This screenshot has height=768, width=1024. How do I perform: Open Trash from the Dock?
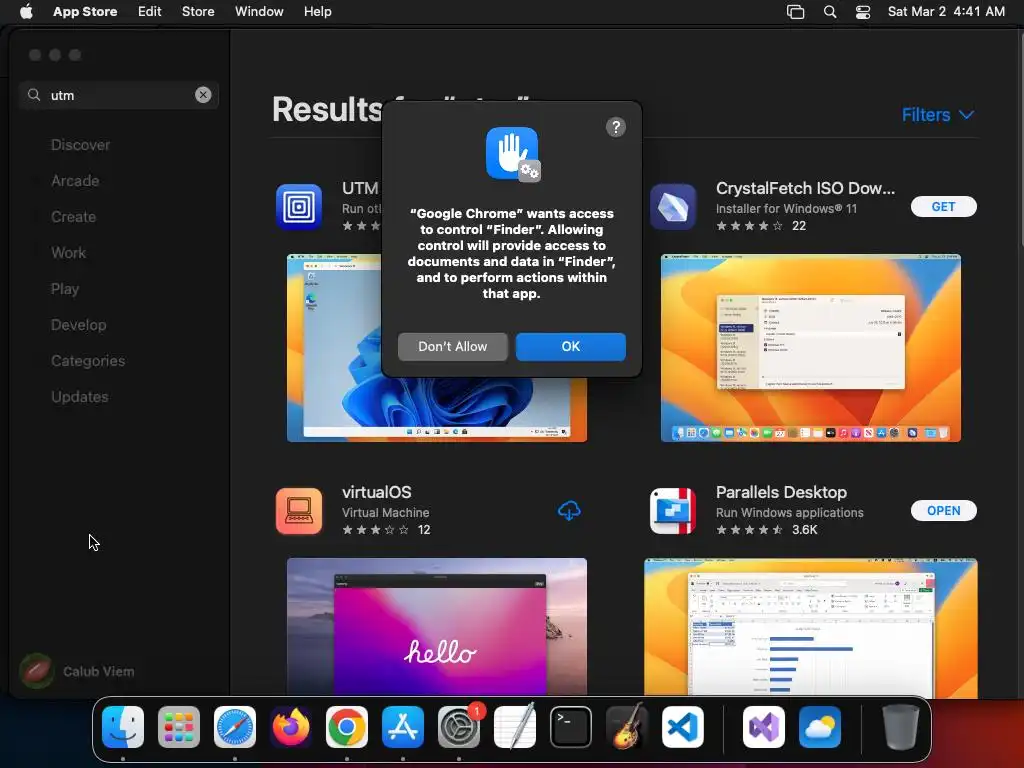point(901,727)
